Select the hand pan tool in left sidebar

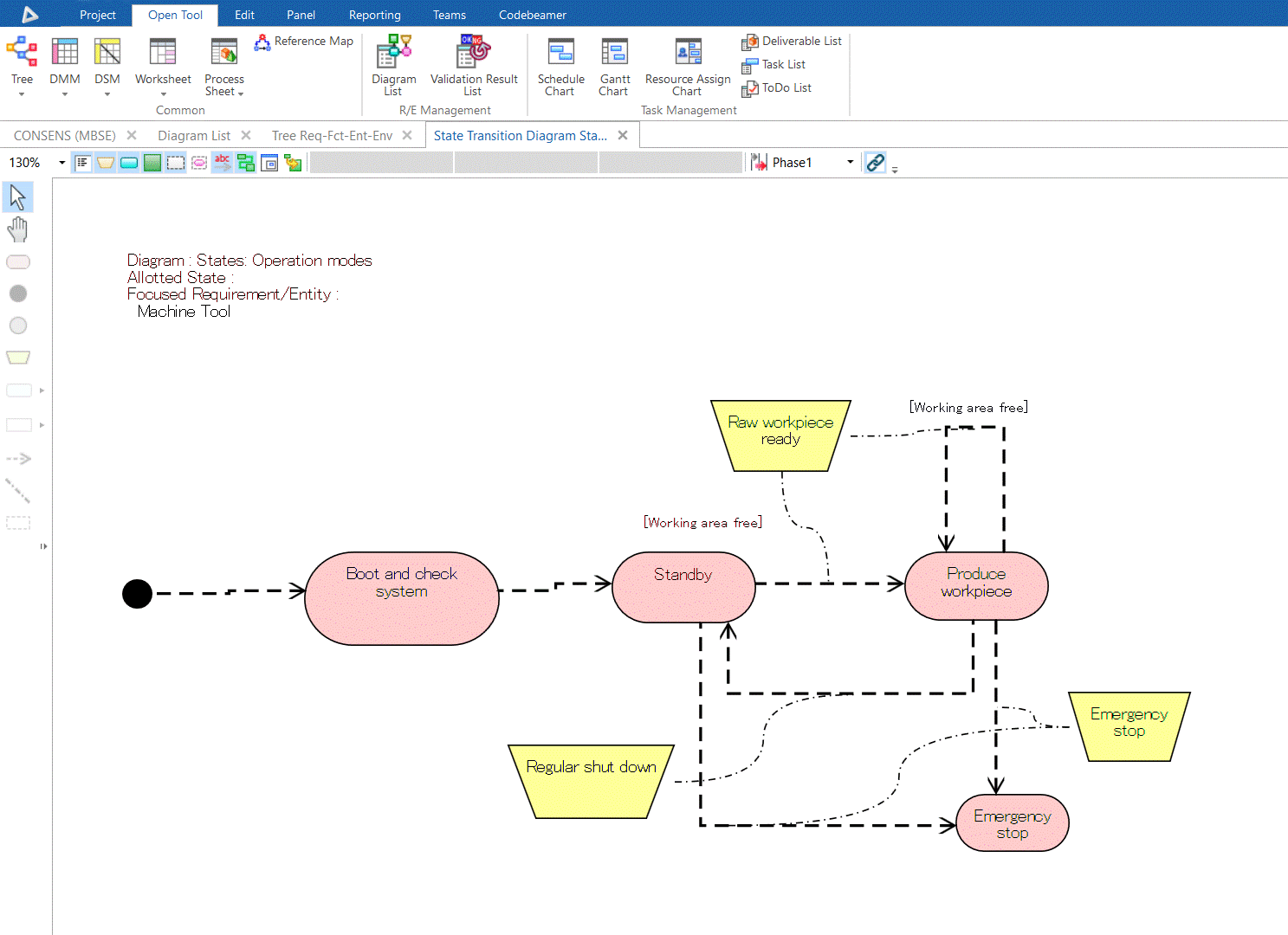(x=17, y=229)
